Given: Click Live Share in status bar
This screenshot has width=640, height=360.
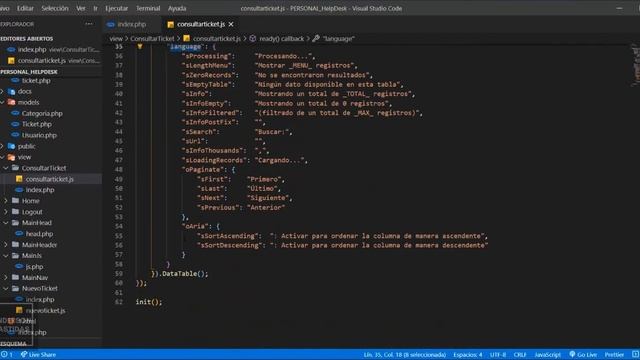Looking at the screenshot, I should tap(39, 355).
